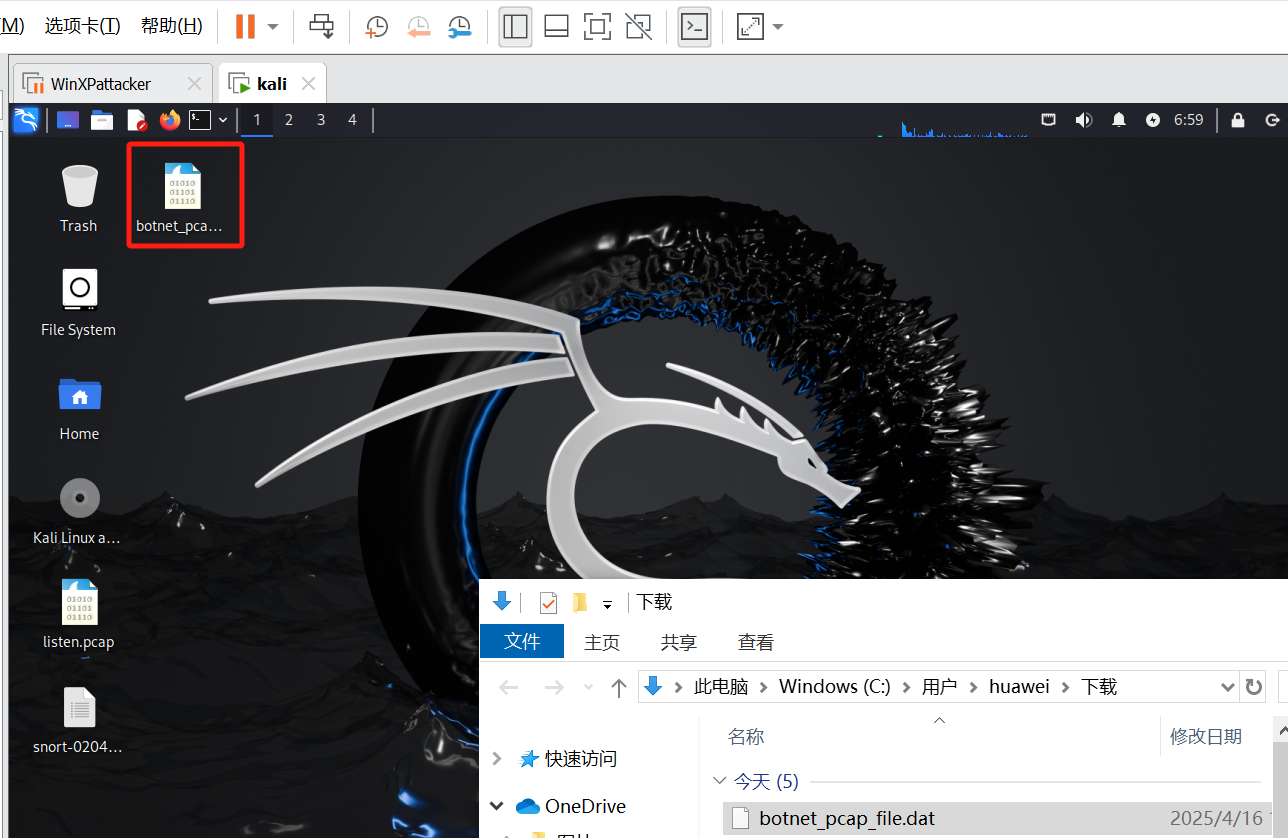
Task: Revert to the previous snapshot icon
Action: 419,27
